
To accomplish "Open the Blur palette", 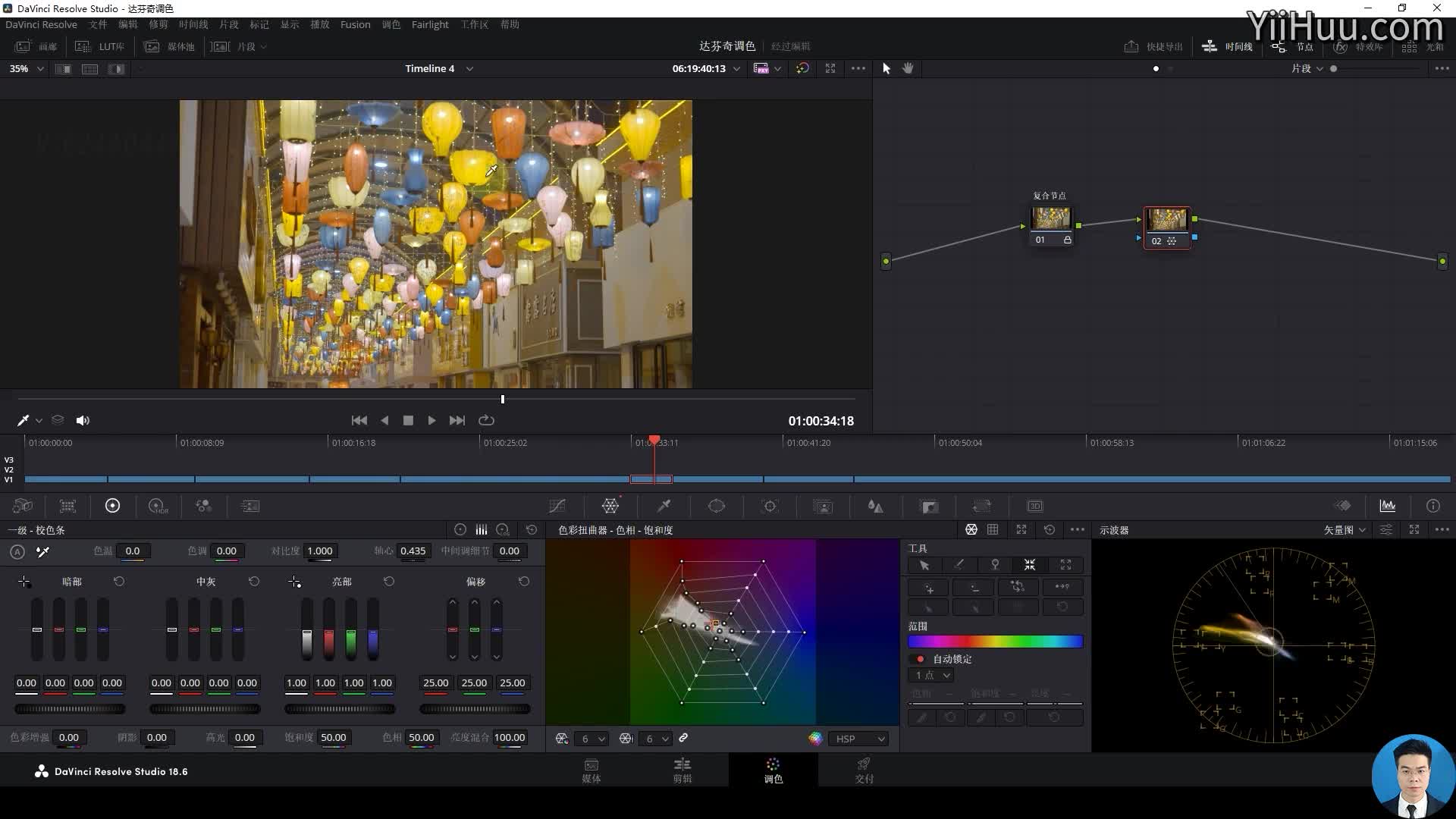I will pyautogui.click(x=875, y=506).
